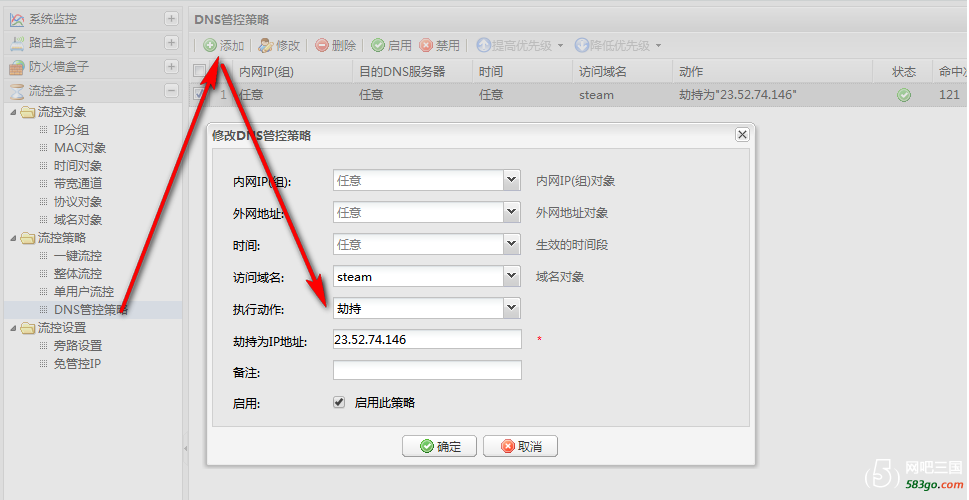Open the 内网IP(组) dropdown
Image resolution: width=969 pixels, height=500 pixels.
512,181
